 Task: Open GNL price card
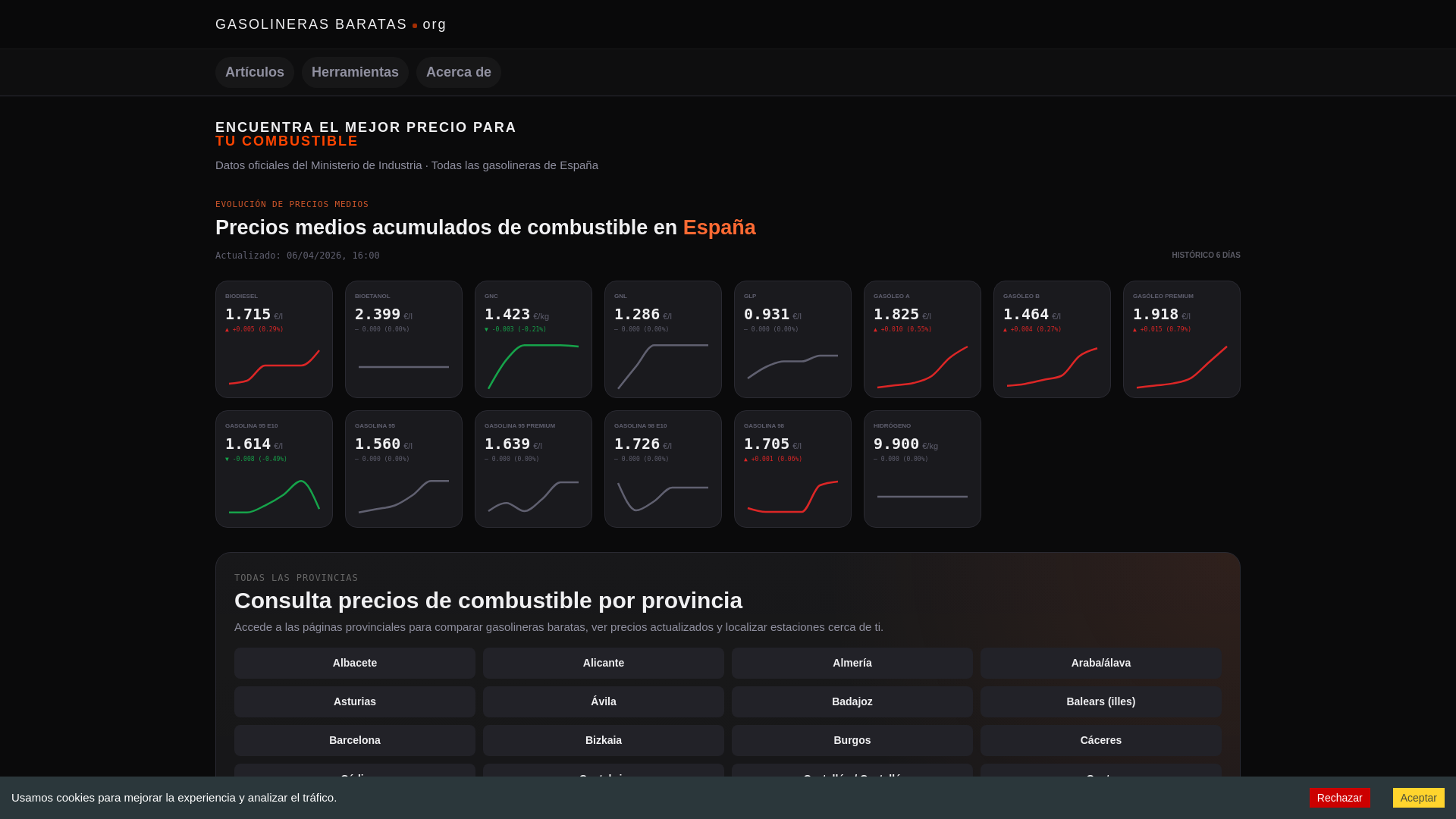click(663, 339)
